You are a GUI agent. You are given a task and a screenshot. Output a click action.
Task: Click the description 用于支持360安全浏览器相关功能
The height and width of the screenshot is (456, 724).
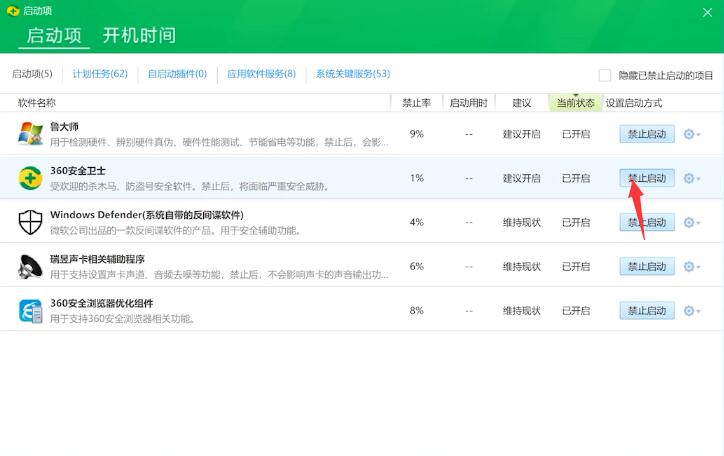pyautogui.click(x=122, y=319)
